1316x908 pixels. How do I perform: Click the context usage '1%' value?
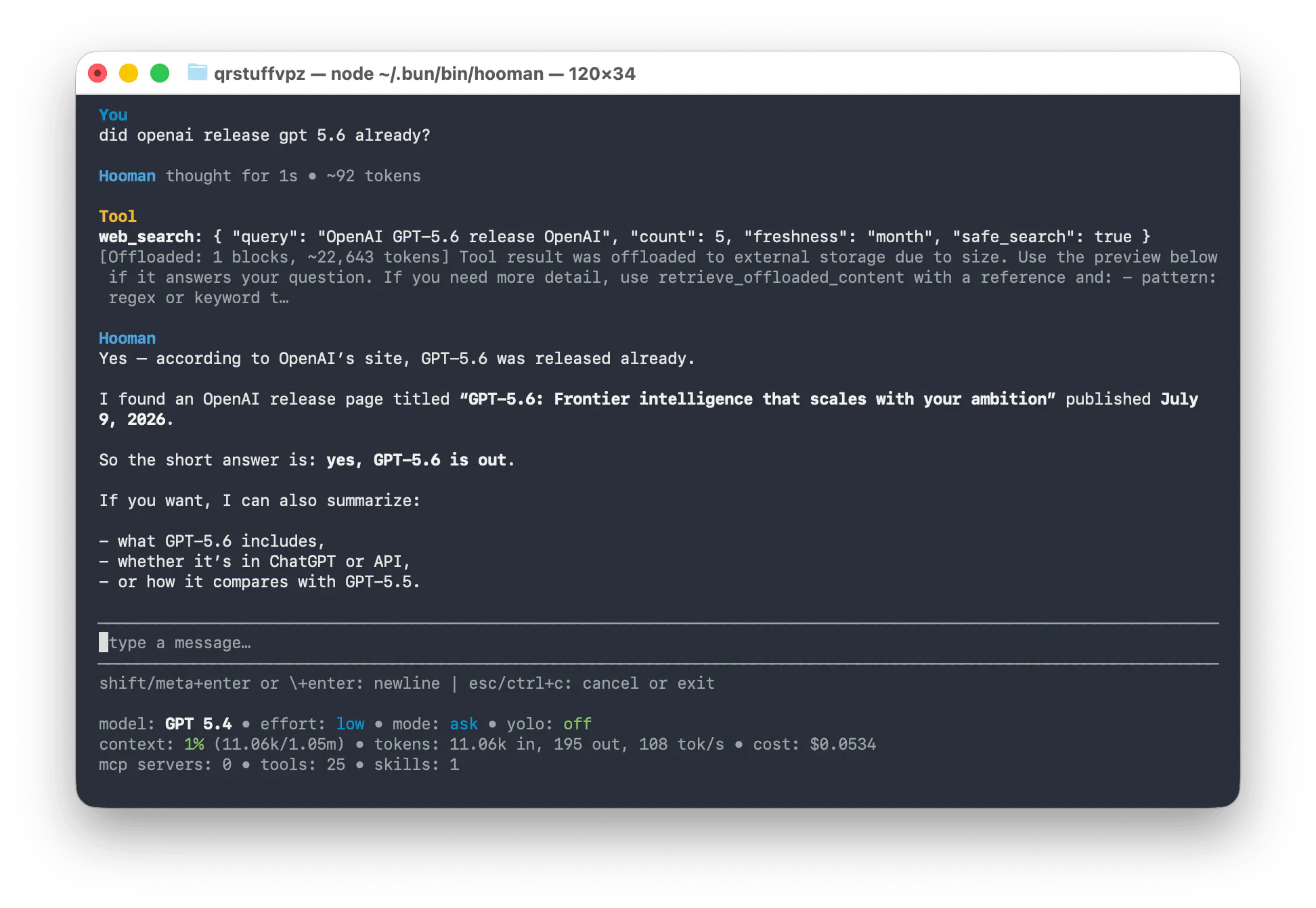coord(194,744)
